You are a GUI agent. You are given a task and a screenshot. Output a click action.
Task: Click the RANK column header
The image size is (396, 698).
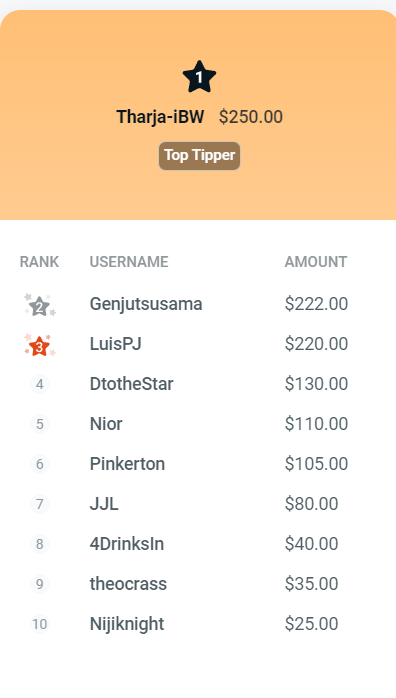point(39,262)
